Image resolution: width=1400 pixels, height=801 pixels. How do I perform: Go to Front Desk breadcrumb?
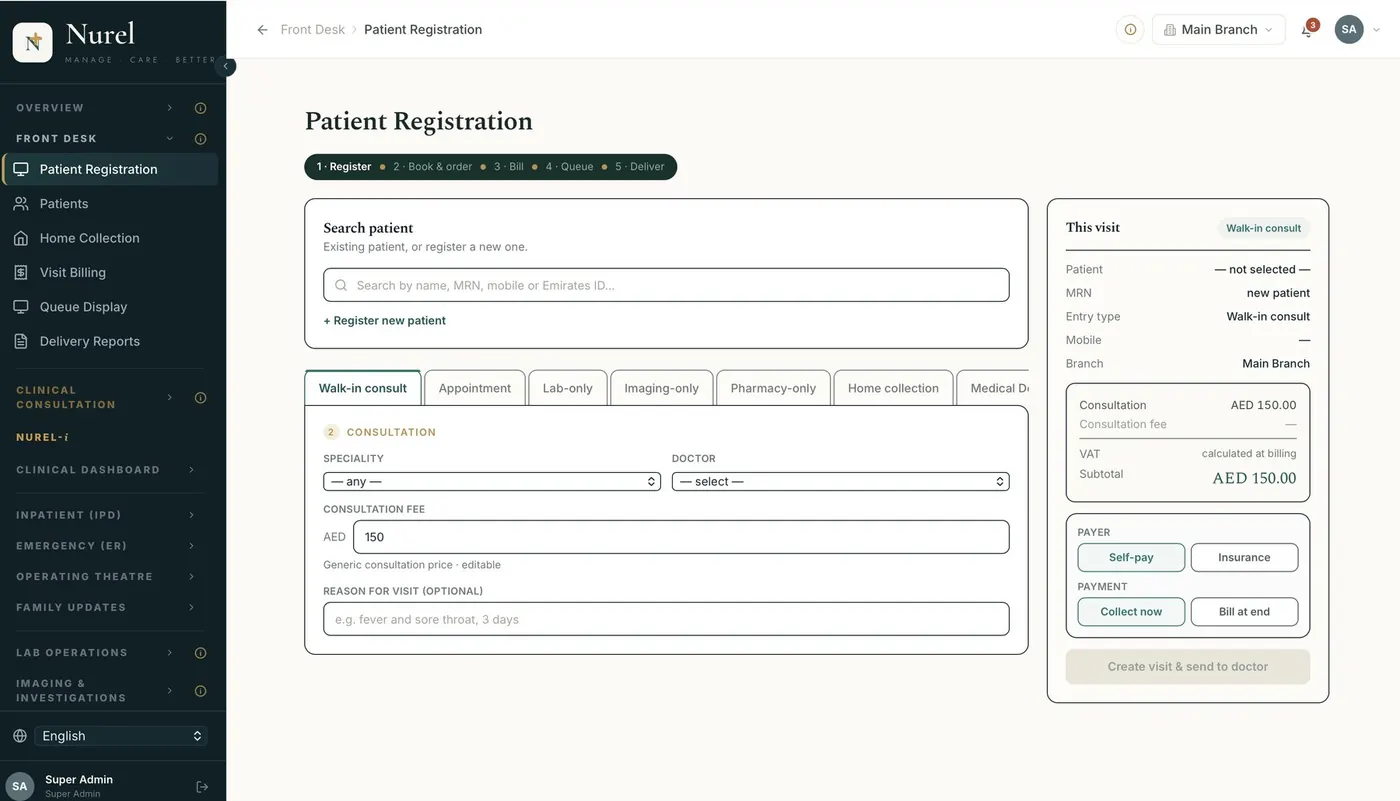coord(313,30)
